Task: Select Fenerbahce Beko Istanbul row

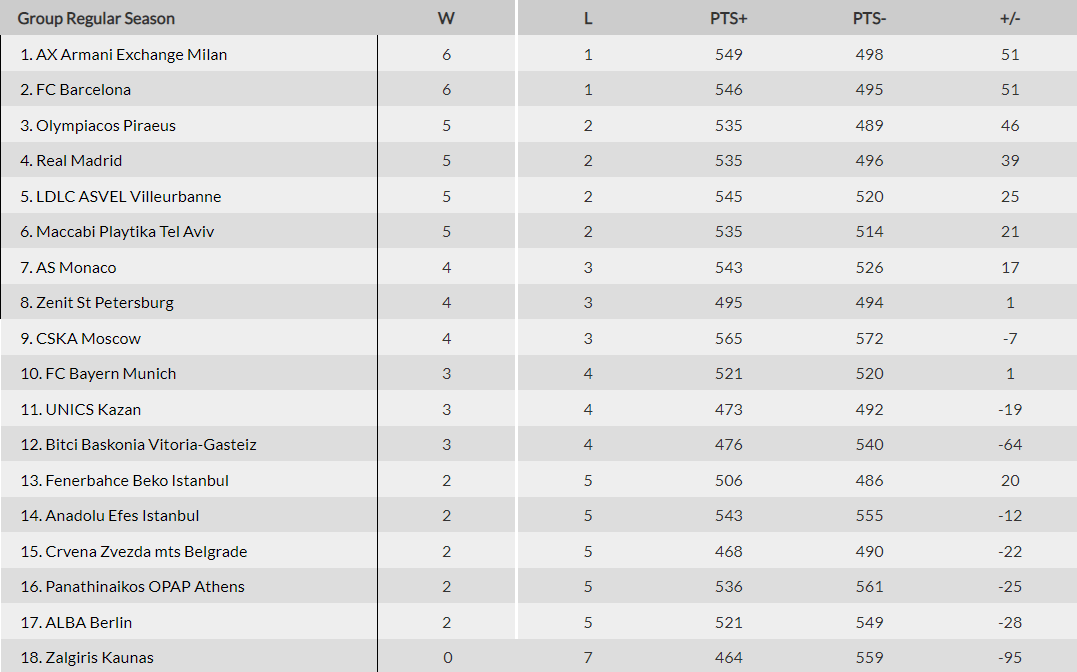Action: click(x=137, y=480)
